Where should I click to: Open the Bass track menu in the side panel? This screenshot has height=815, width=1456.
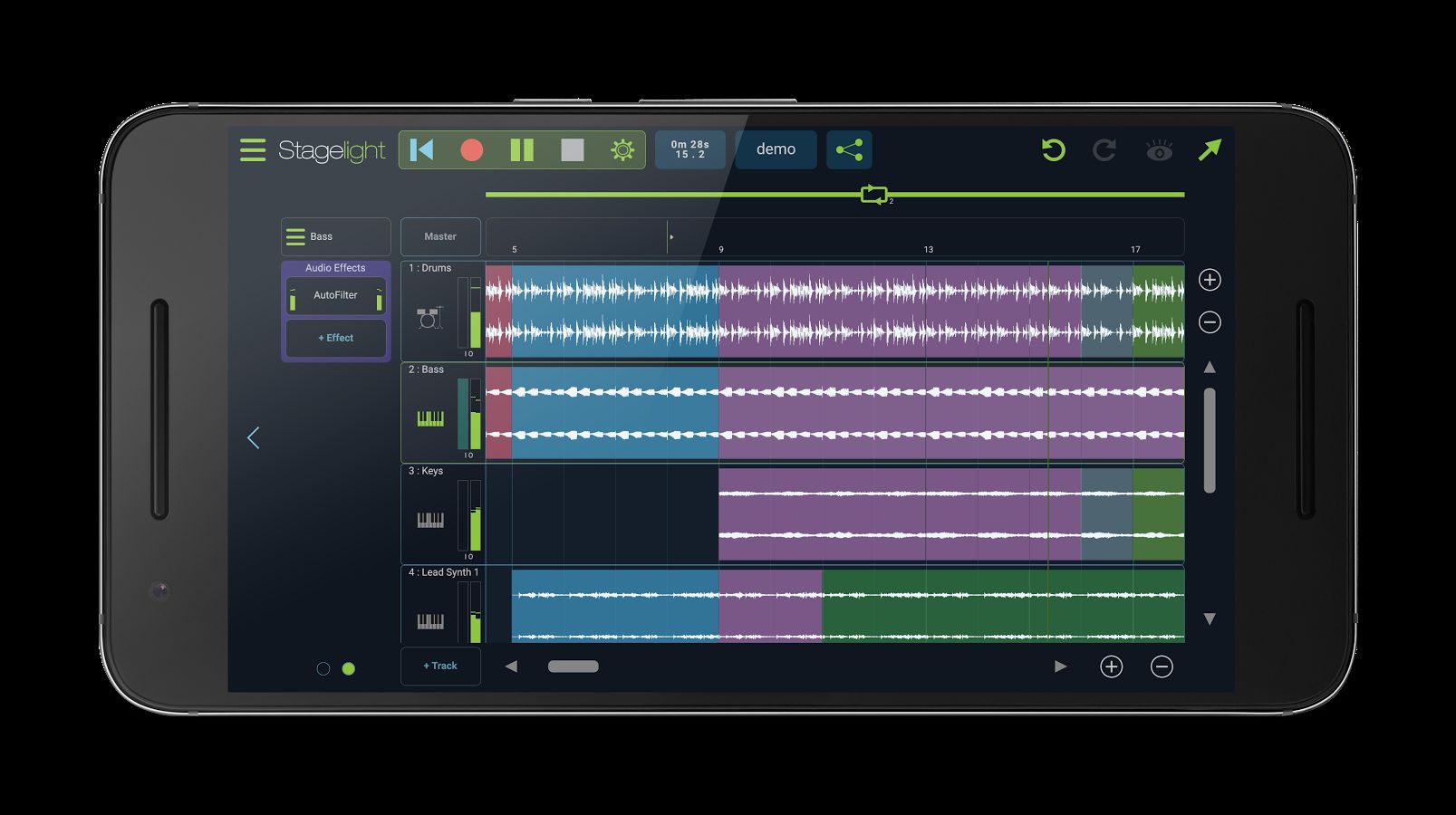(x=296, y=237)
